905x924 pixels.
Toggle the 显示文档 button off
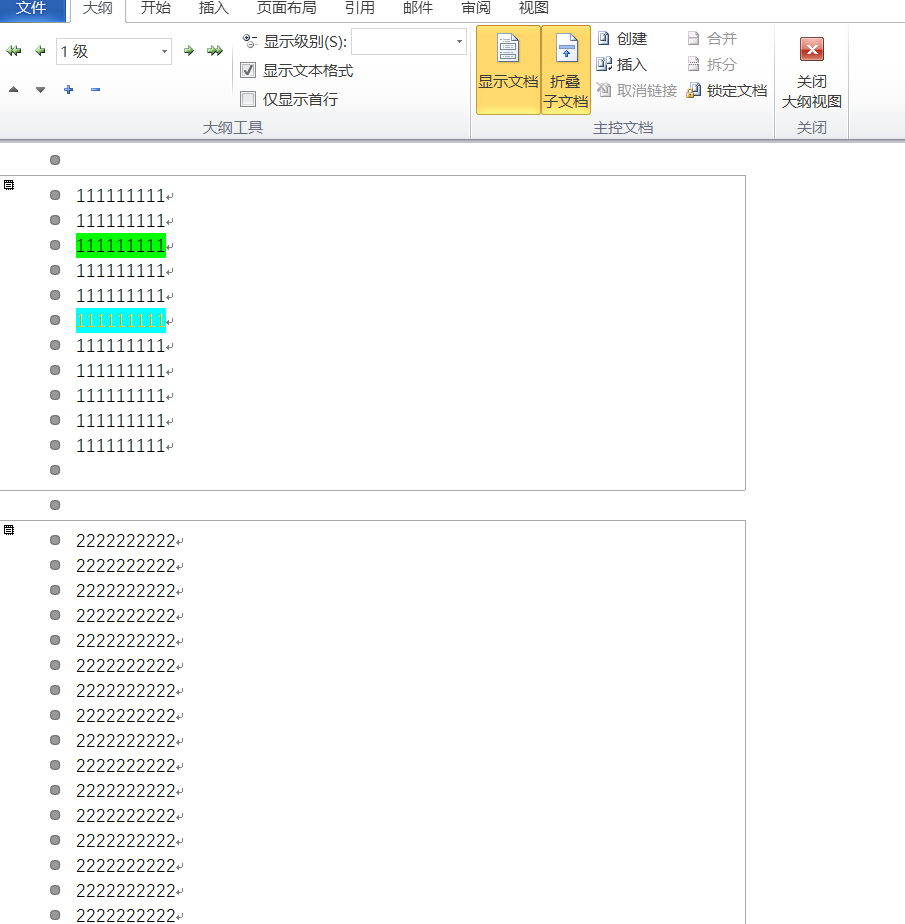point(508,68)
